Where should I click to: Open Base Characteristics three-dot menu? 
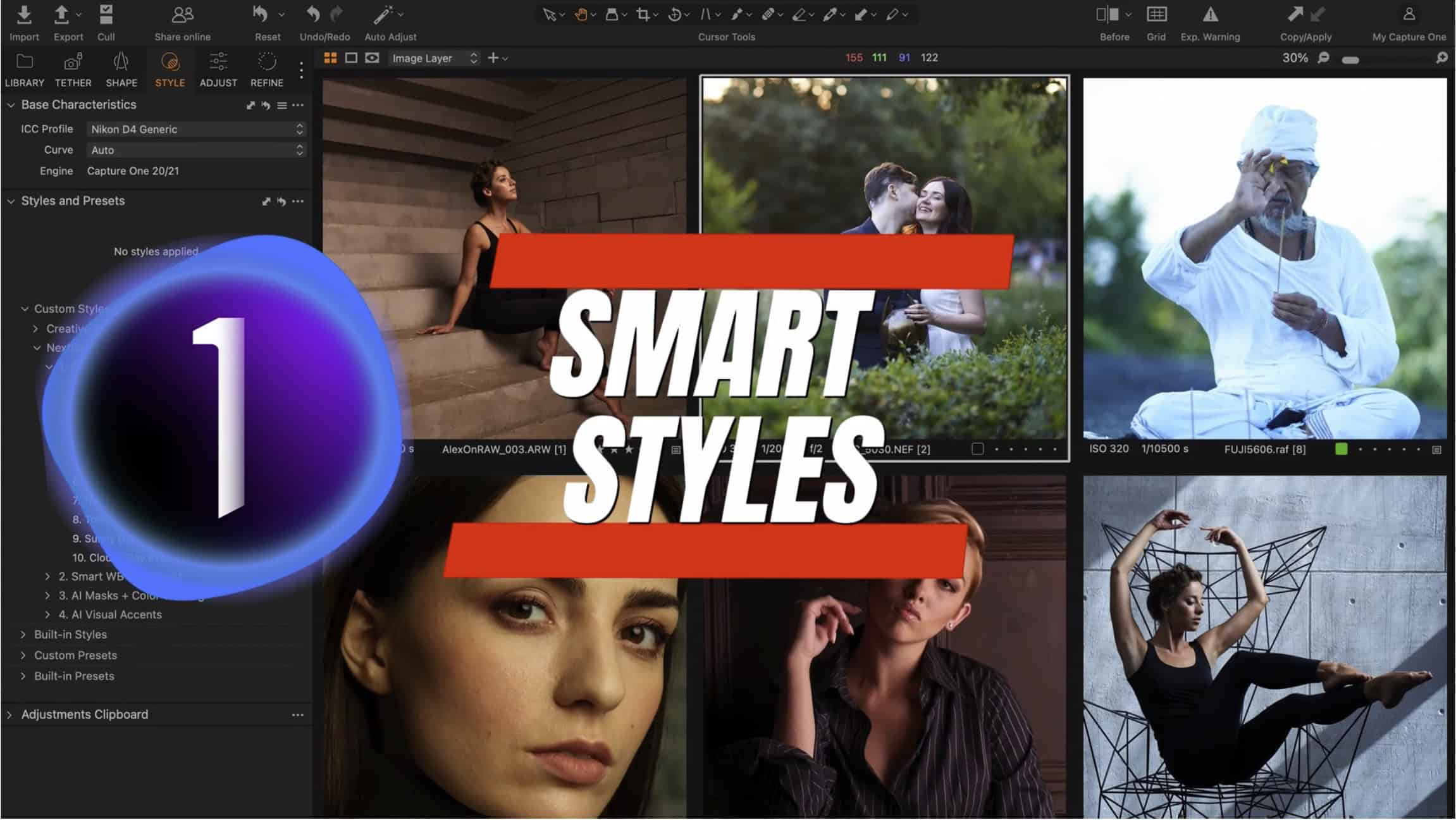pyautogui.click(x=298, y=105)
